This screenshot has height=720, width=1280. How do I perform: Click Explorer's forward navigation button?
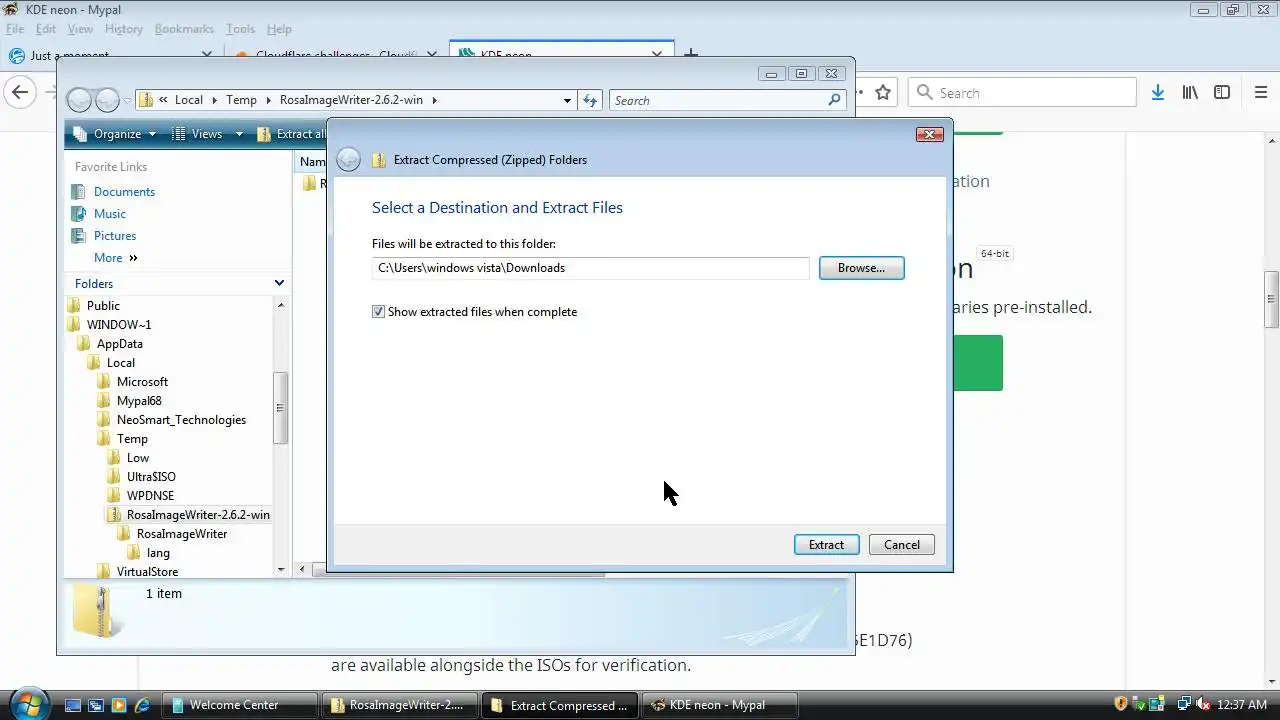[107, 100]
